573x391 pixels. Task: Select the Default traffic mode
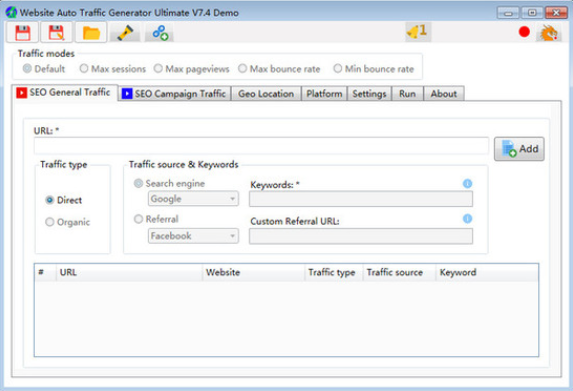click(x=44, y=69)
